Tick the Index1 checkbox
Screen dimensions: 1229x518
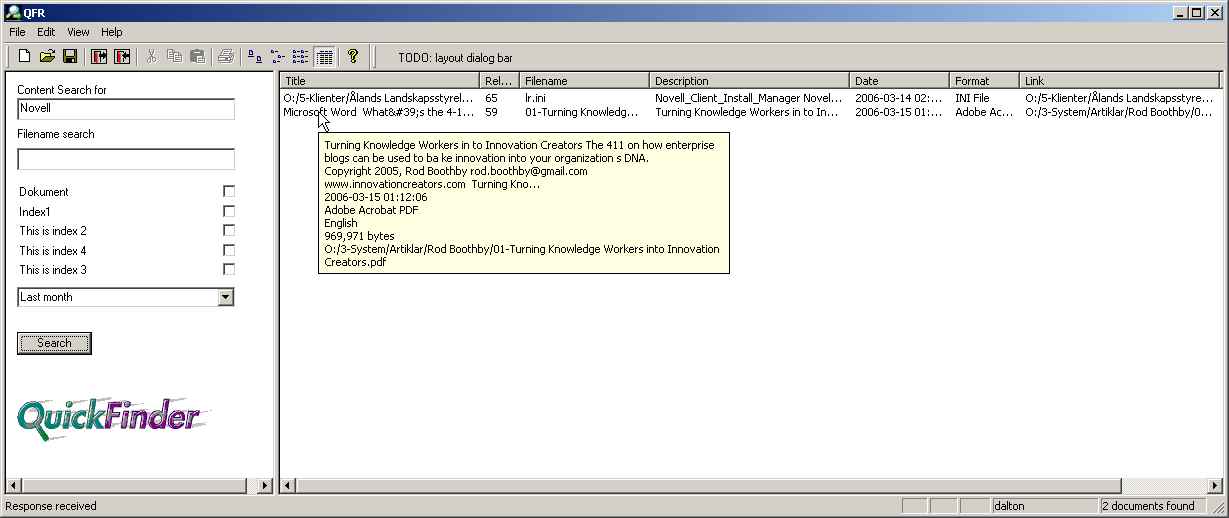click(x=229, y=212)
